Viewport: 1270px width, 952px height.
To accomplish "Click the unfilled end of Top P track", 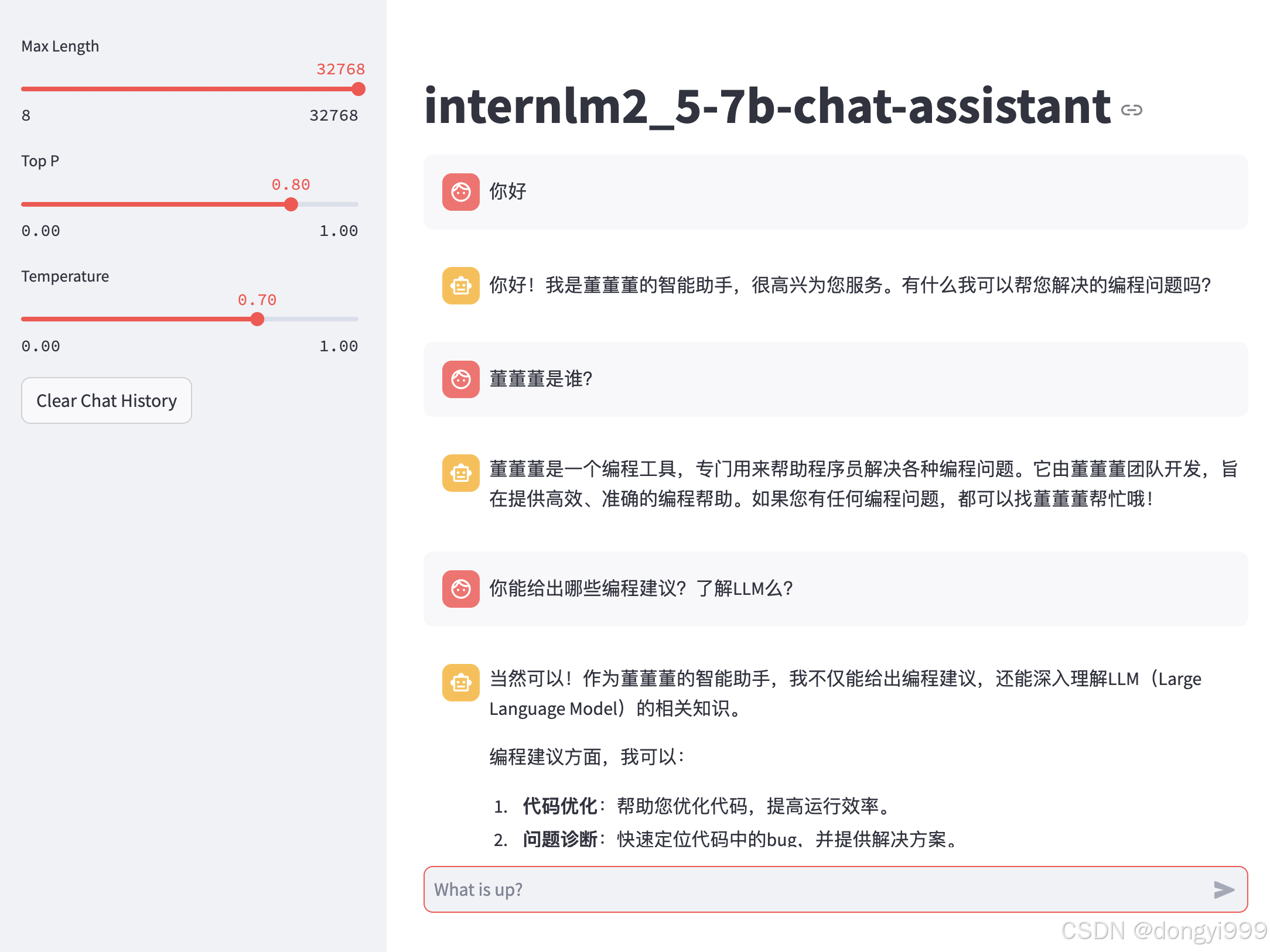I will click(346, 204).
